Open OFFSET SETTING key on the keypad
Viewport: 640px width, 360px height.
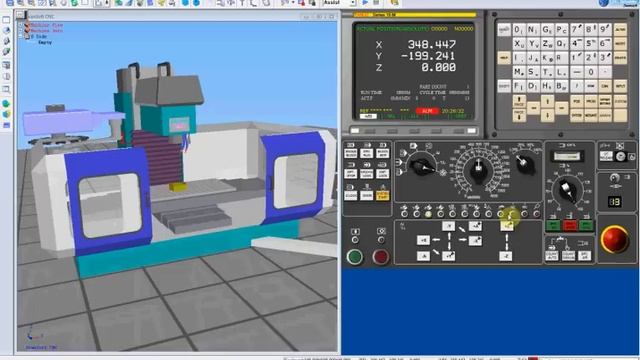click(605, 101)
